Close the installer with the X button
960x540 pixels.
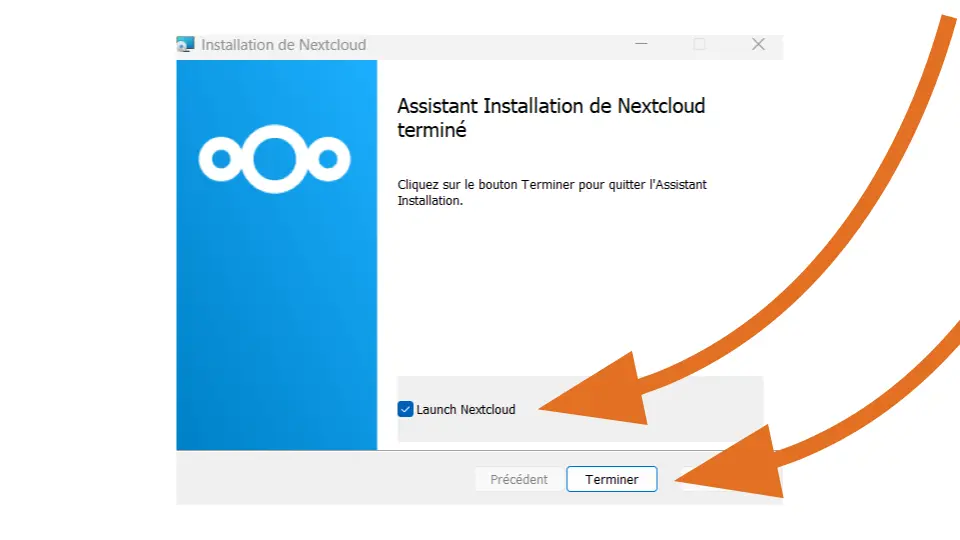(758, 45)
